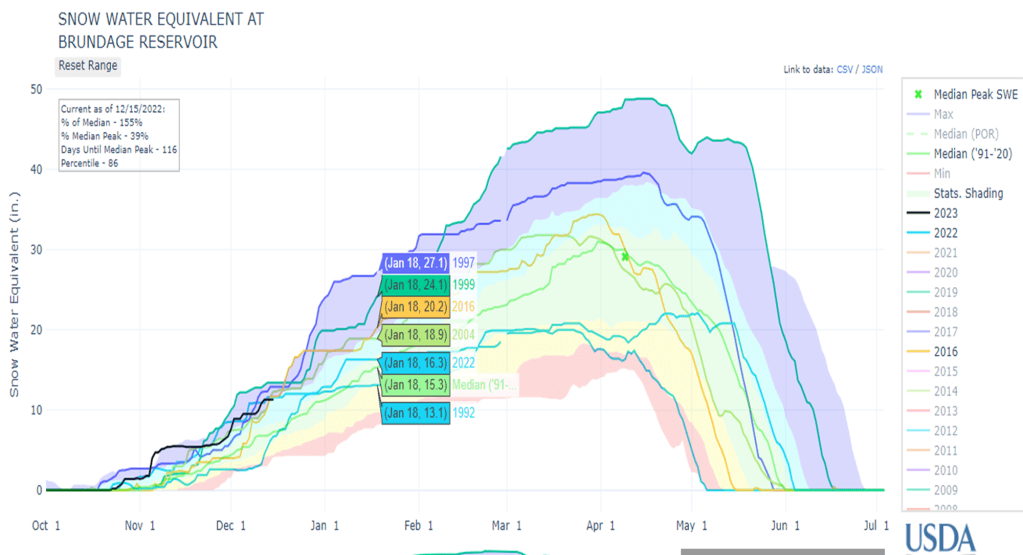Open the JSON data link
The height and width of the screenshot is (555, 1023).
pos(873,70)
